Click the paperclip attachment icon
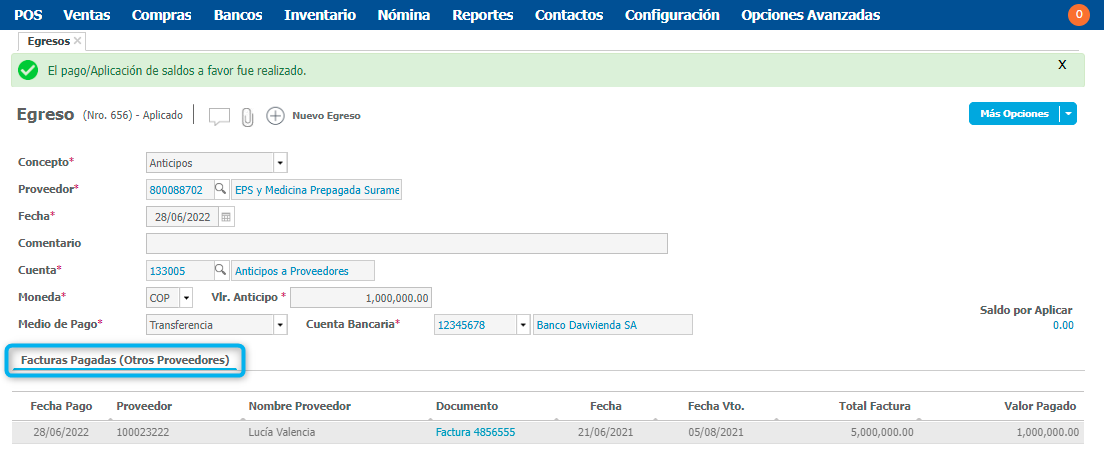 point(248,116)
